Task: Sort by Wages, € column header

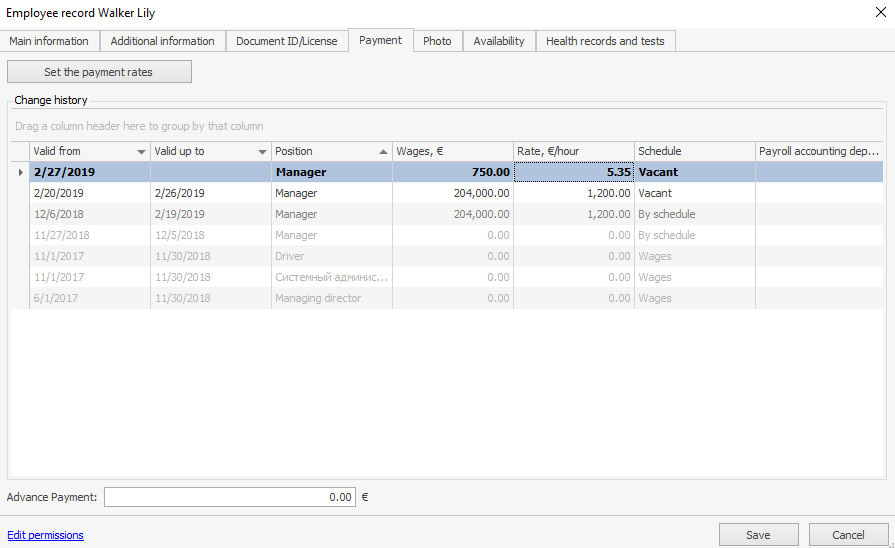Action: point(452,151)
